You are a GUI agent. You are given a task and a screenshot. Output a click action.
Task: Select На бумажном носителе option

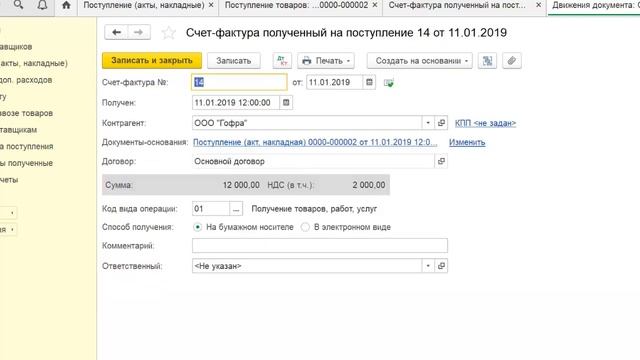tap(198, 227)
